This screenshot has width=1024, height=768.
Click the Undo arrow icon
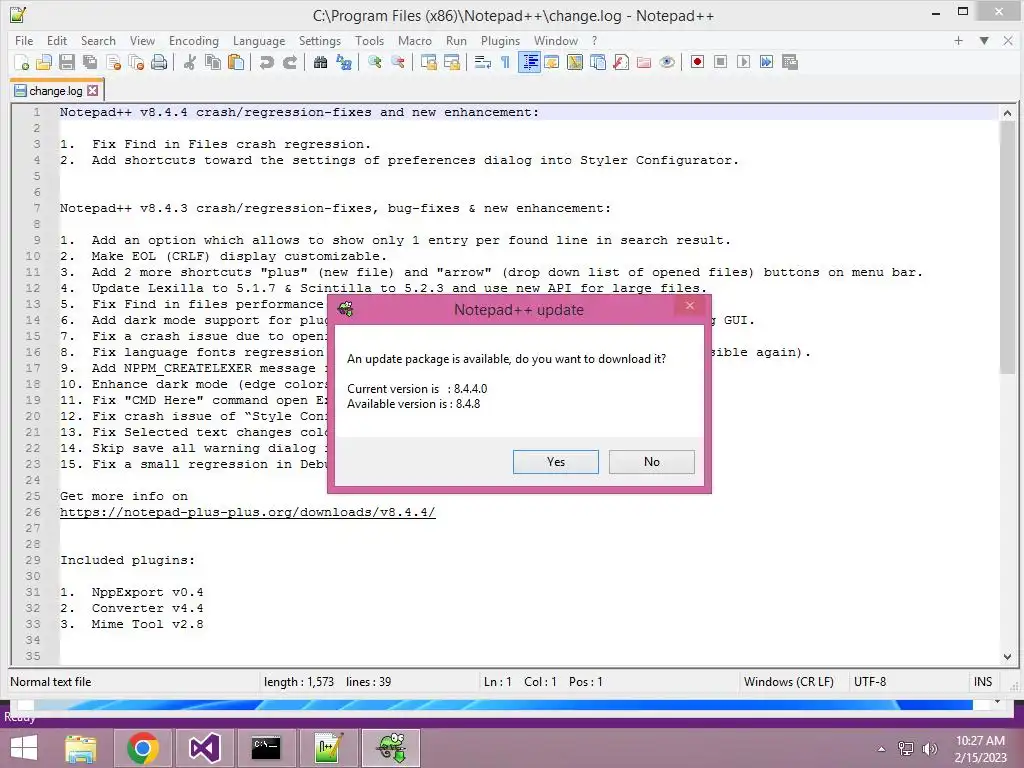266,63
